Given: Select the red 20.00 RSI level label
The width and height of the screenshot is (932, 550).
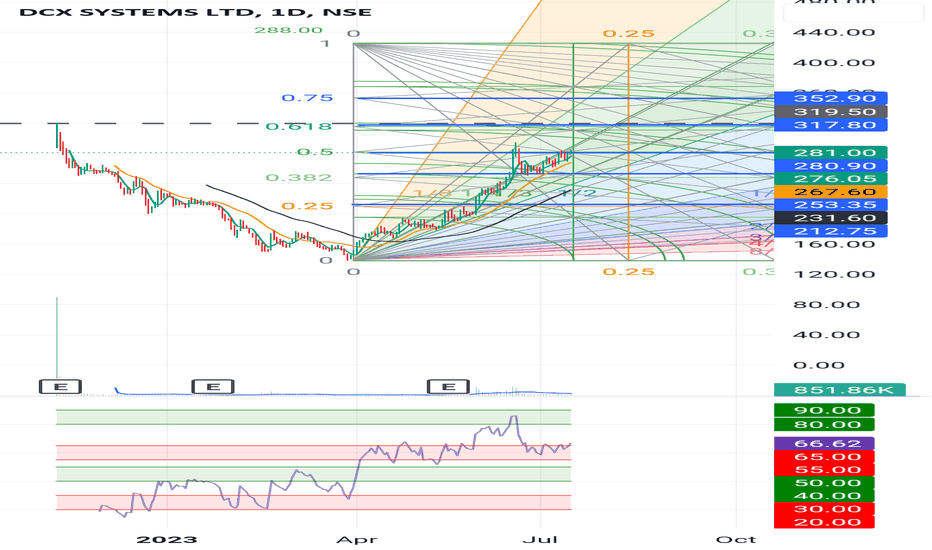Looking at the screenshot, I should tap(824, 522).
